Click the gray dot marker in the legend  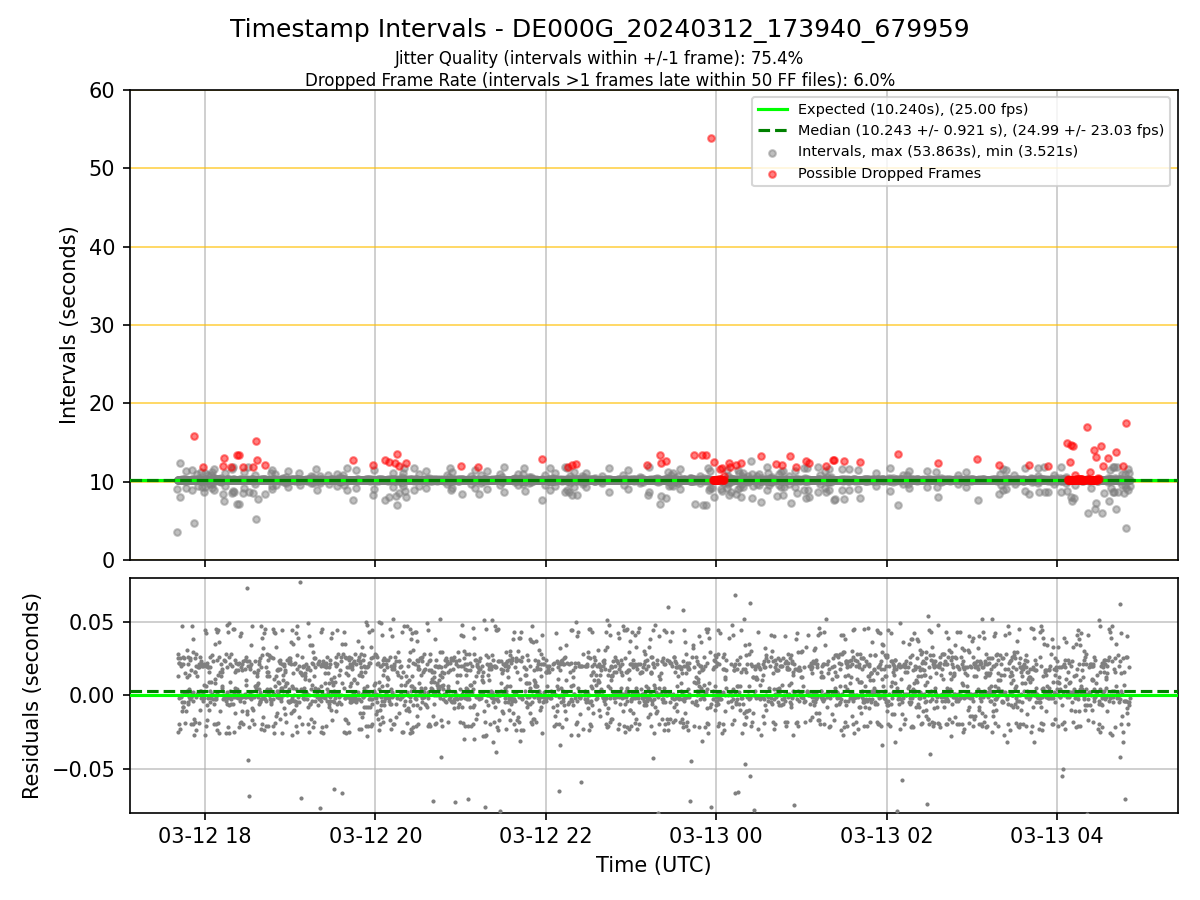(x=774, y=152)
